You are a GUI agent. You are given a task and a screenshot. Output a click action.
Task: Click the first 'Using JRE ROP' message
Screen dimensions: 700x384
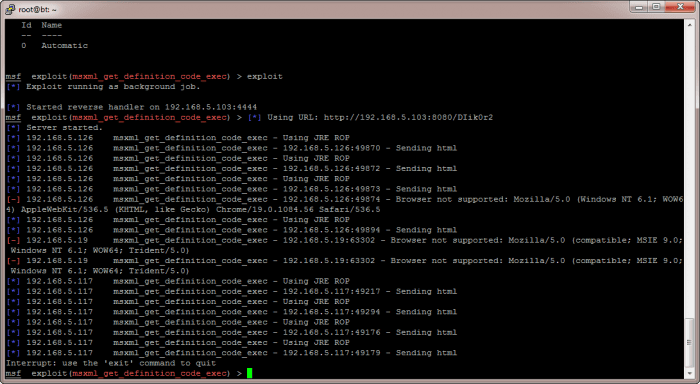pos(316,138)
